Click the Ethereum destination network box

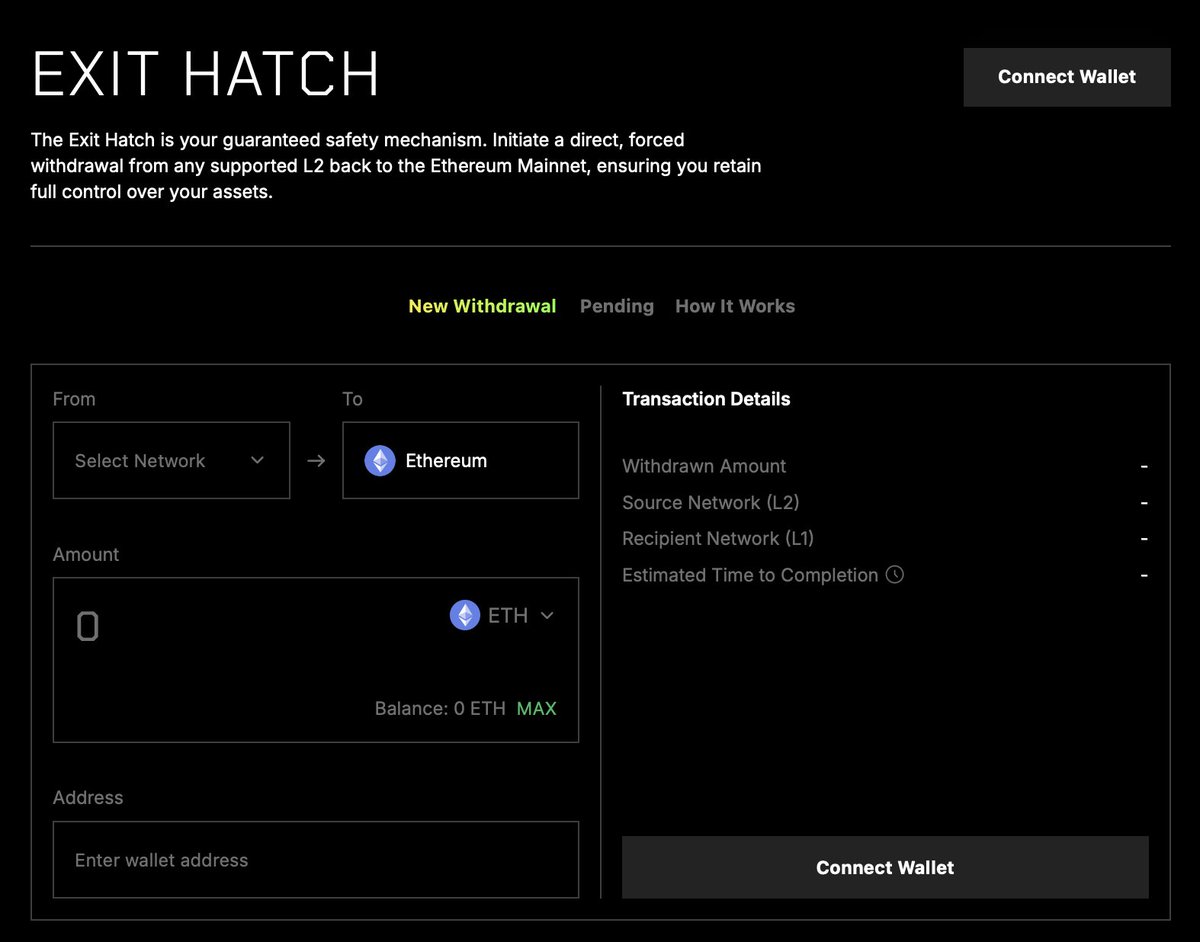coord(460,460)
